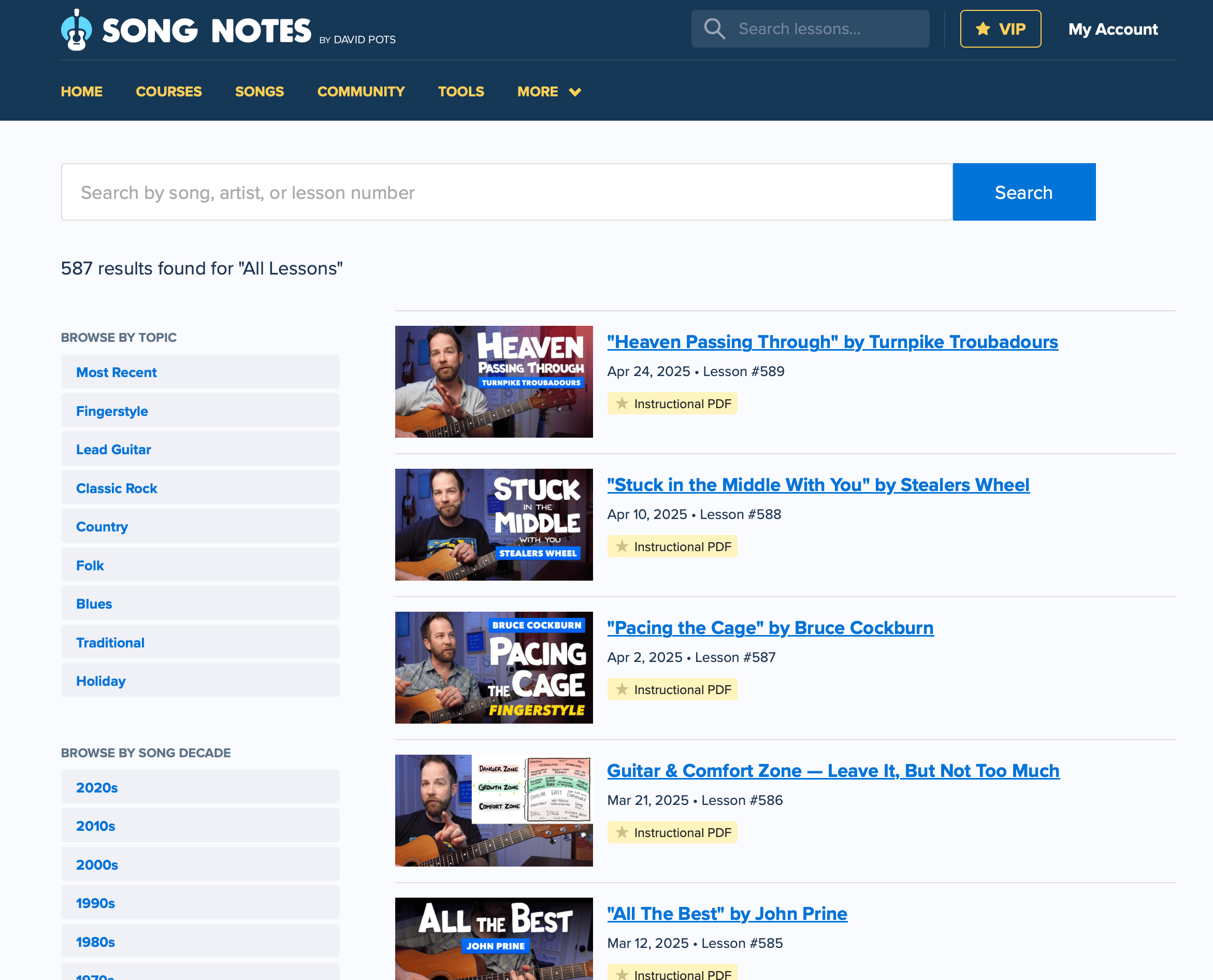Expand the MORE menu chevron

coord(574,92)
